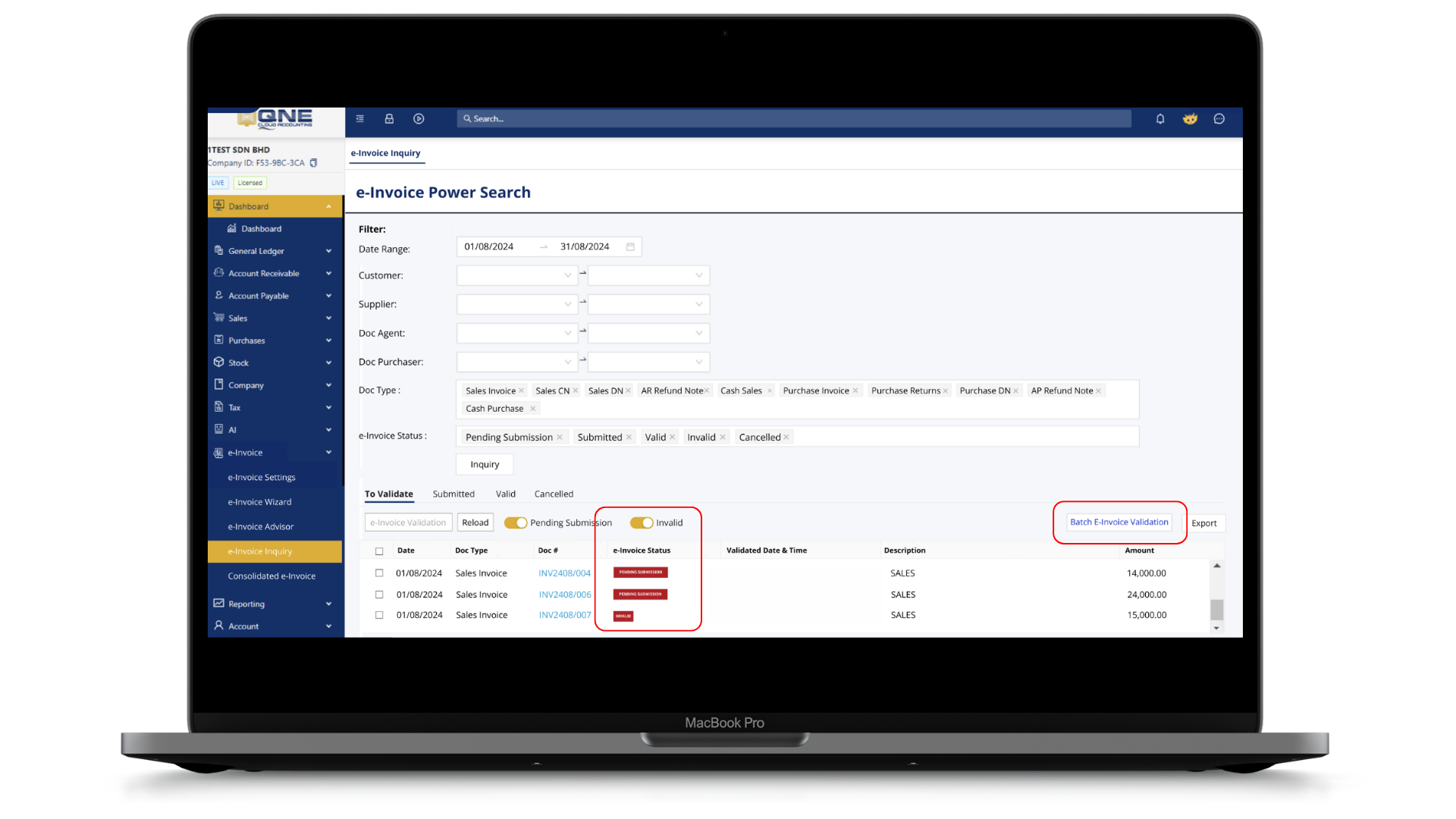Image resolution: width=1456 pixels, height=819 pixels.
Task: Open the Account Receivable module icon
Action: [218, 273]
